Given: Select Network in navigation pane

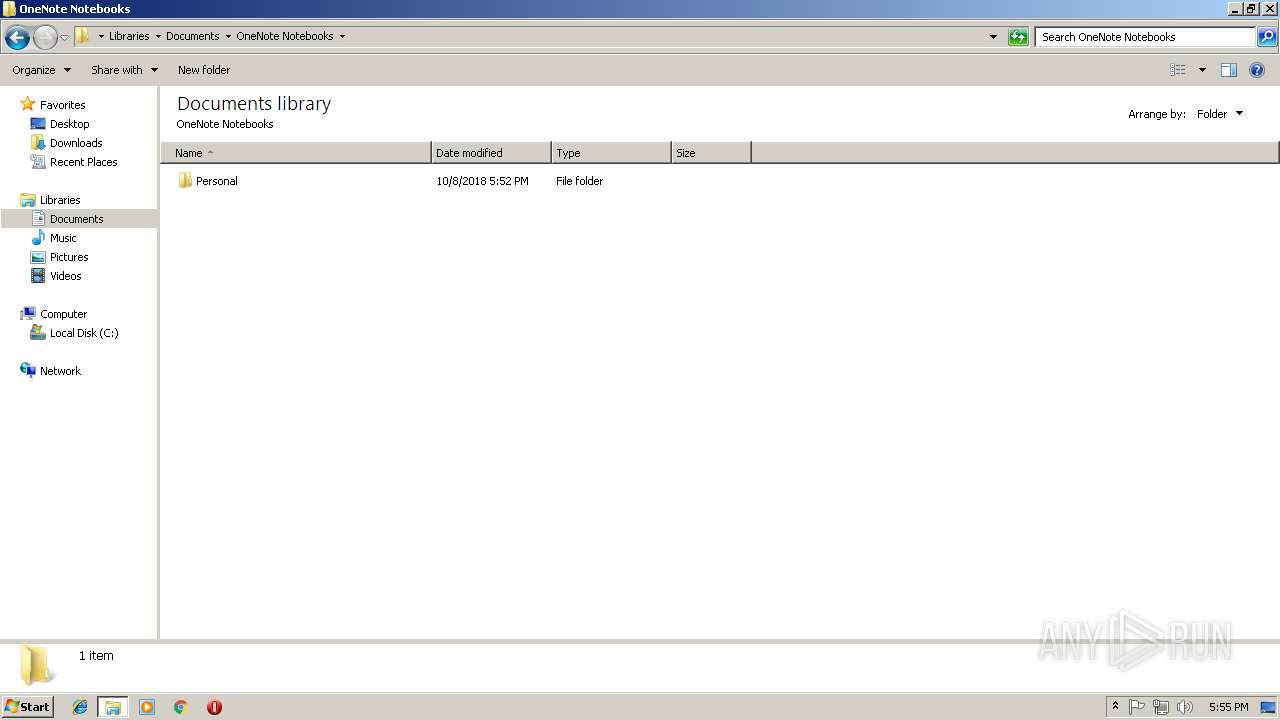Looking at the screenshot, I should pyautogui.click(x=60, y=371).
